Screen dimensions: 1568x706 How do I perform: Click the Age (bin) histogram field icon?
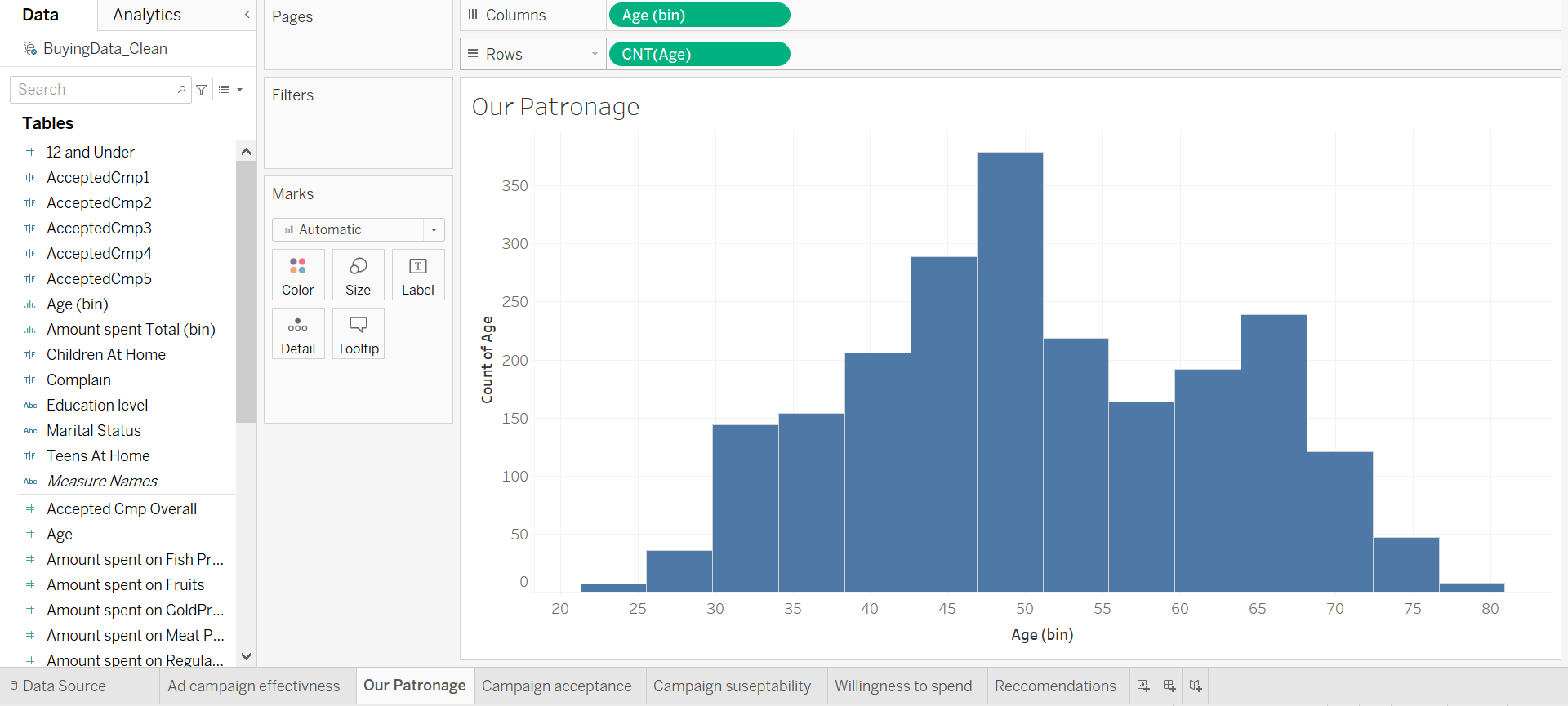(x=30, y=304)
